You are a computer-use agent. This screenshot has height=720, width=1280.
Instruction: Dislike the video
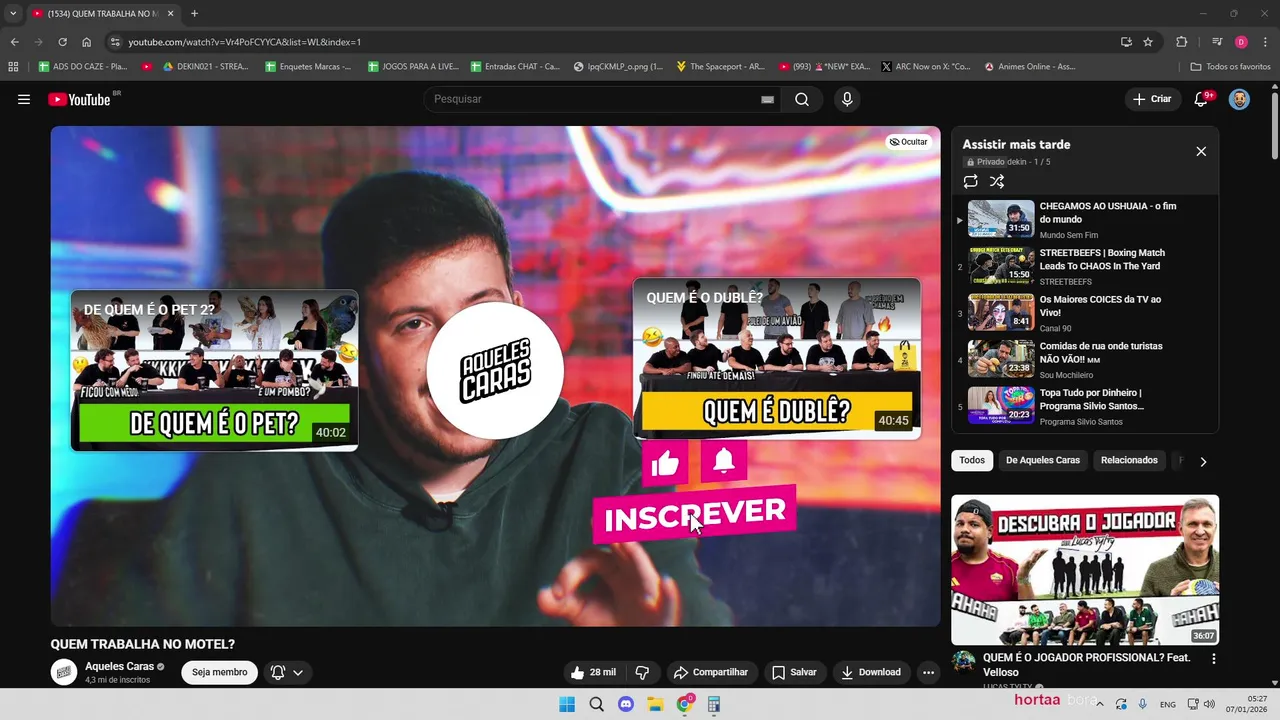tap(642, 672)
